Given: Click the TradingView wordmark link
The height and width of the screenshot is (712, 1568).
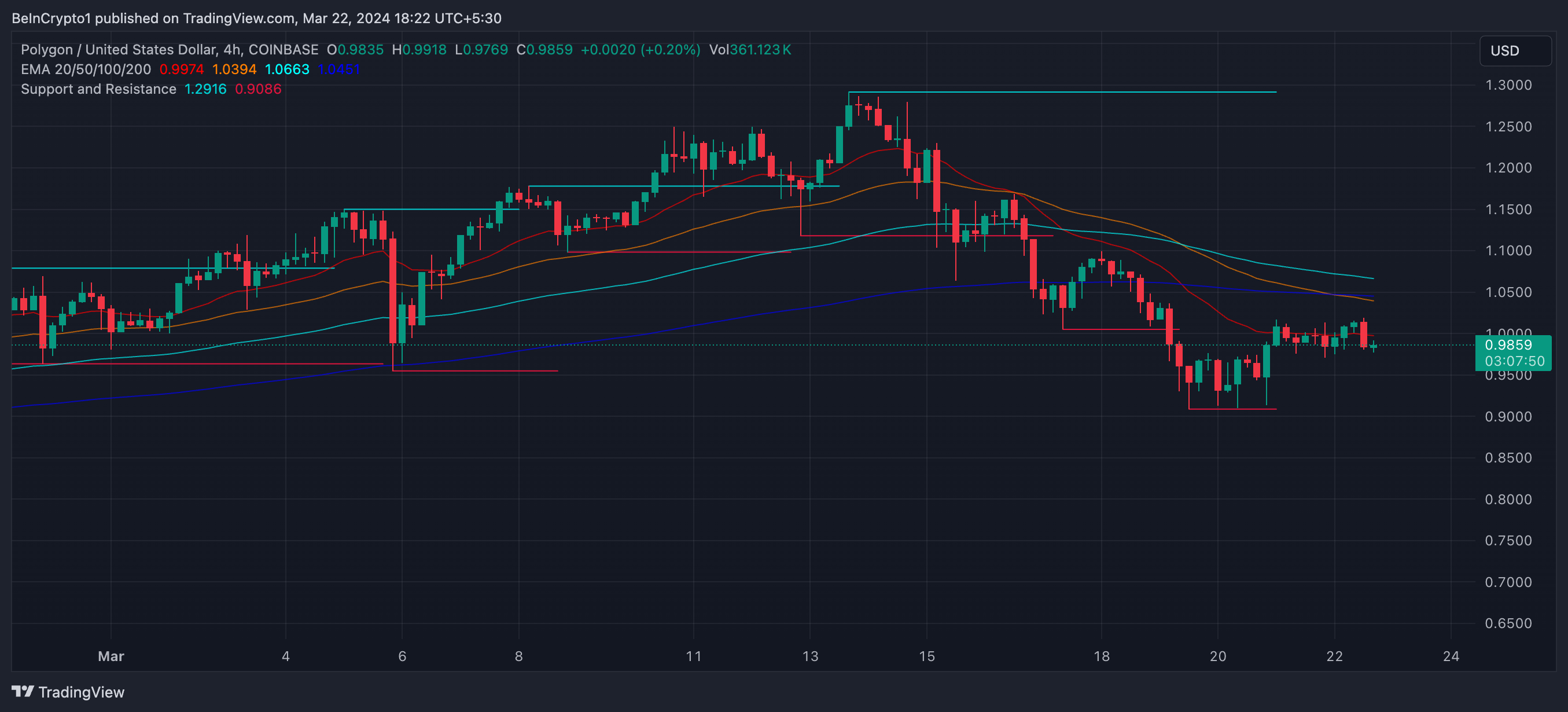Looking at the screenshot, I should point(81,692).
